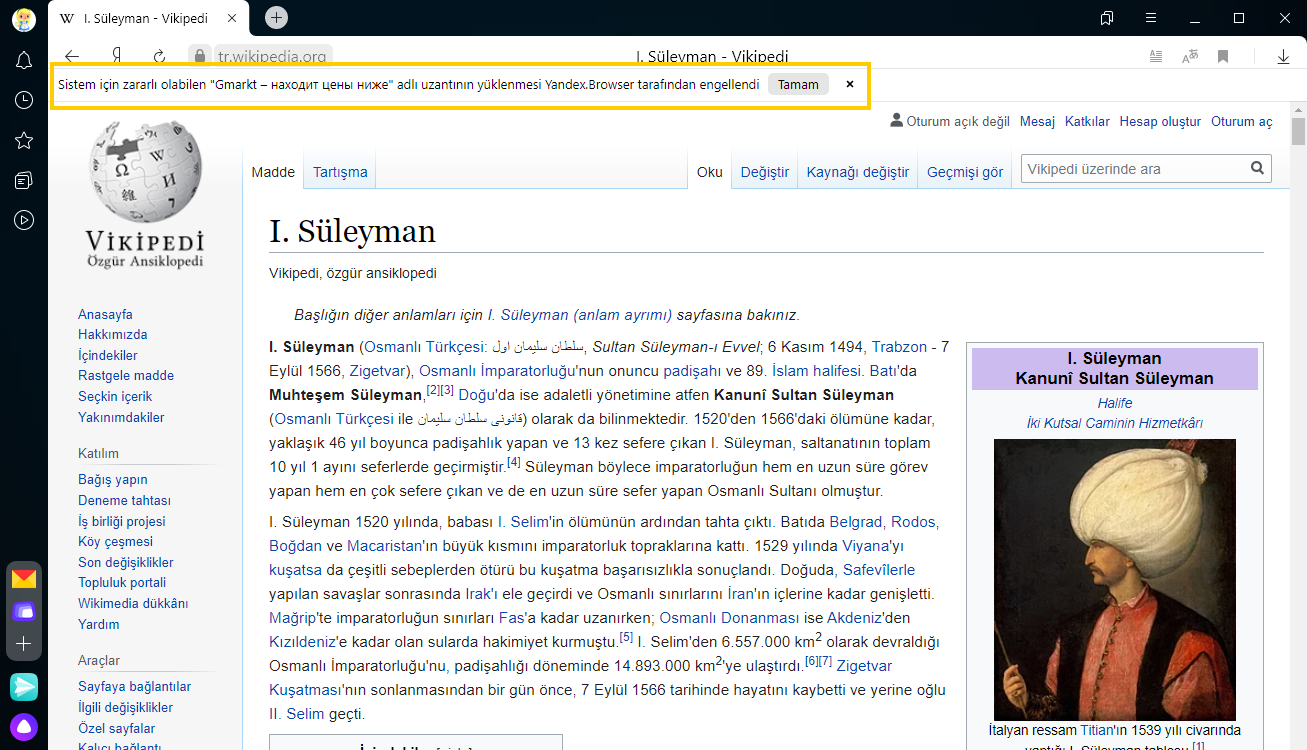The width and height of the screenshot is (1307, 750).
Task: Open Rastgele madde link
Action: (x=126, y=375)
